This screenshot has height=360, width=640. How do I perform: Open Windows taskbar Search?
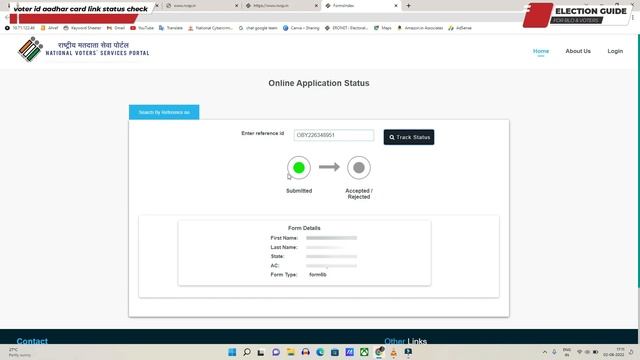[x=247, y=352]
